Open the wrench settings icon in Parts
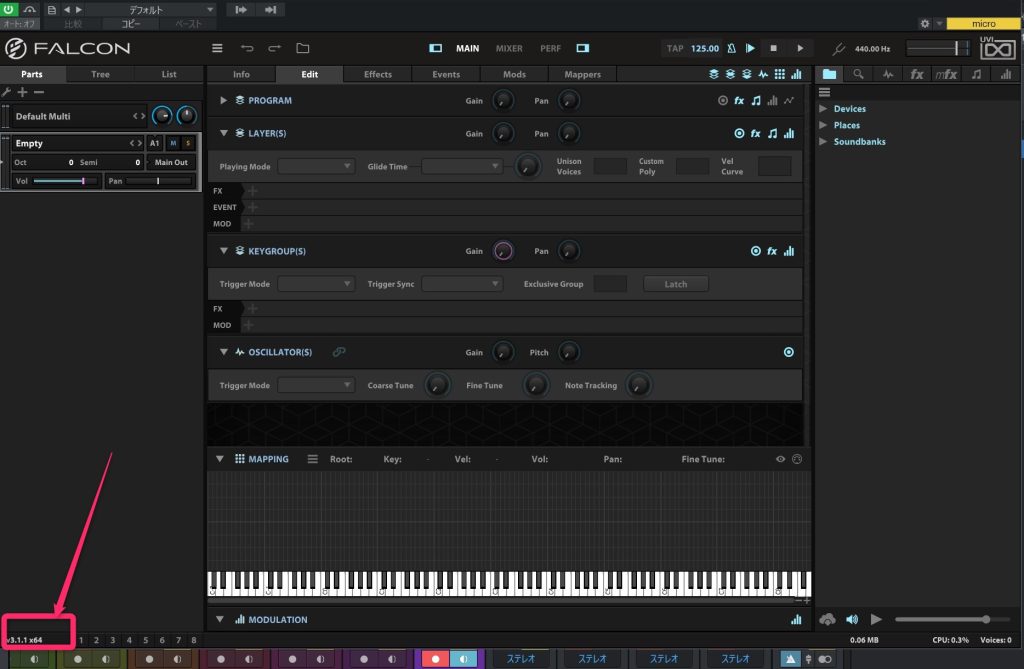This screenshot has width=1024, height=669. click(8, 92)
